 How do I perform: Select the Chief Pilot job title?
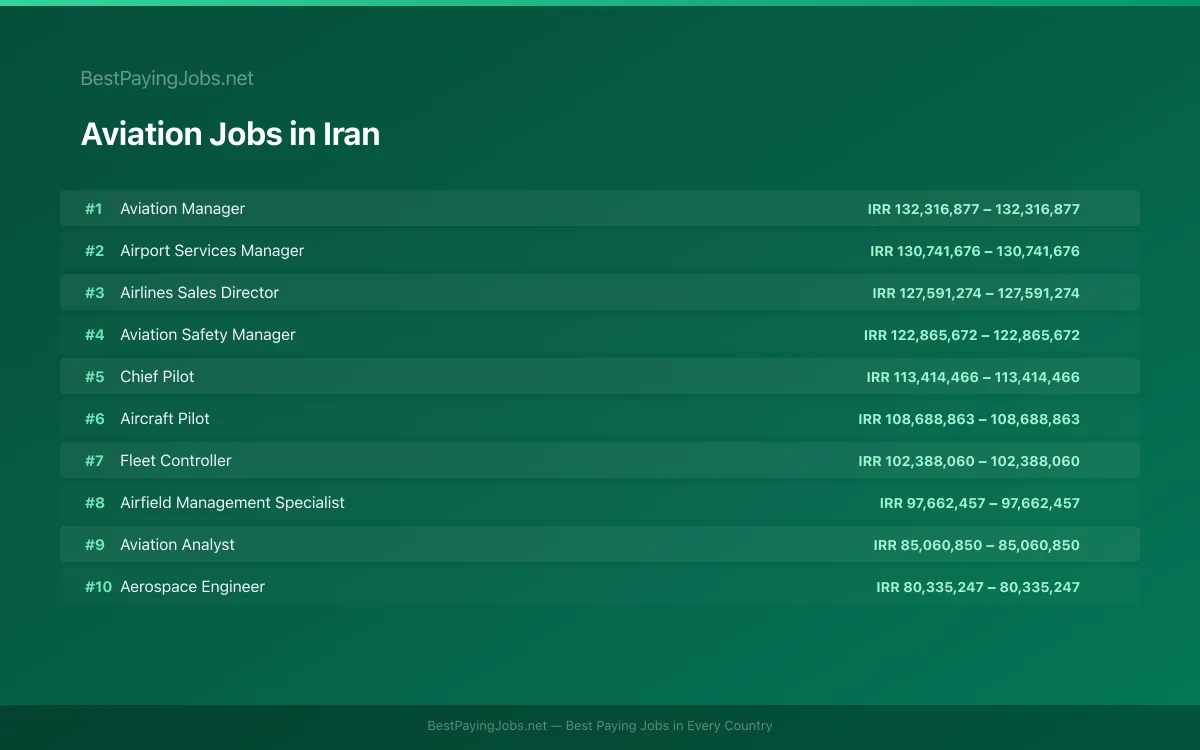pos(157,377)
